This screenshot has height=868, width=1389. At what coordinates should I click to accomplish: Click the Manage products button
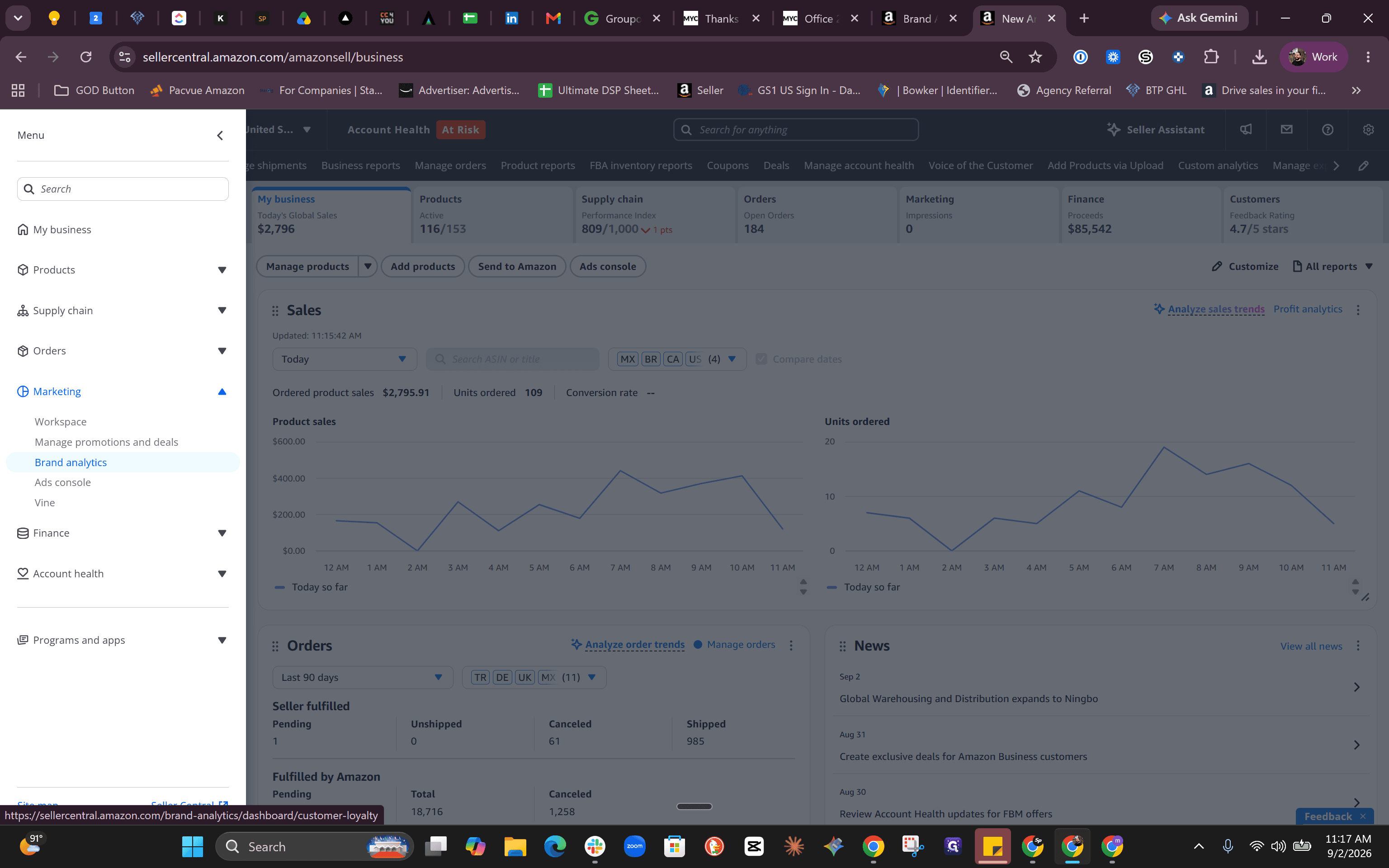click(307, 266)
